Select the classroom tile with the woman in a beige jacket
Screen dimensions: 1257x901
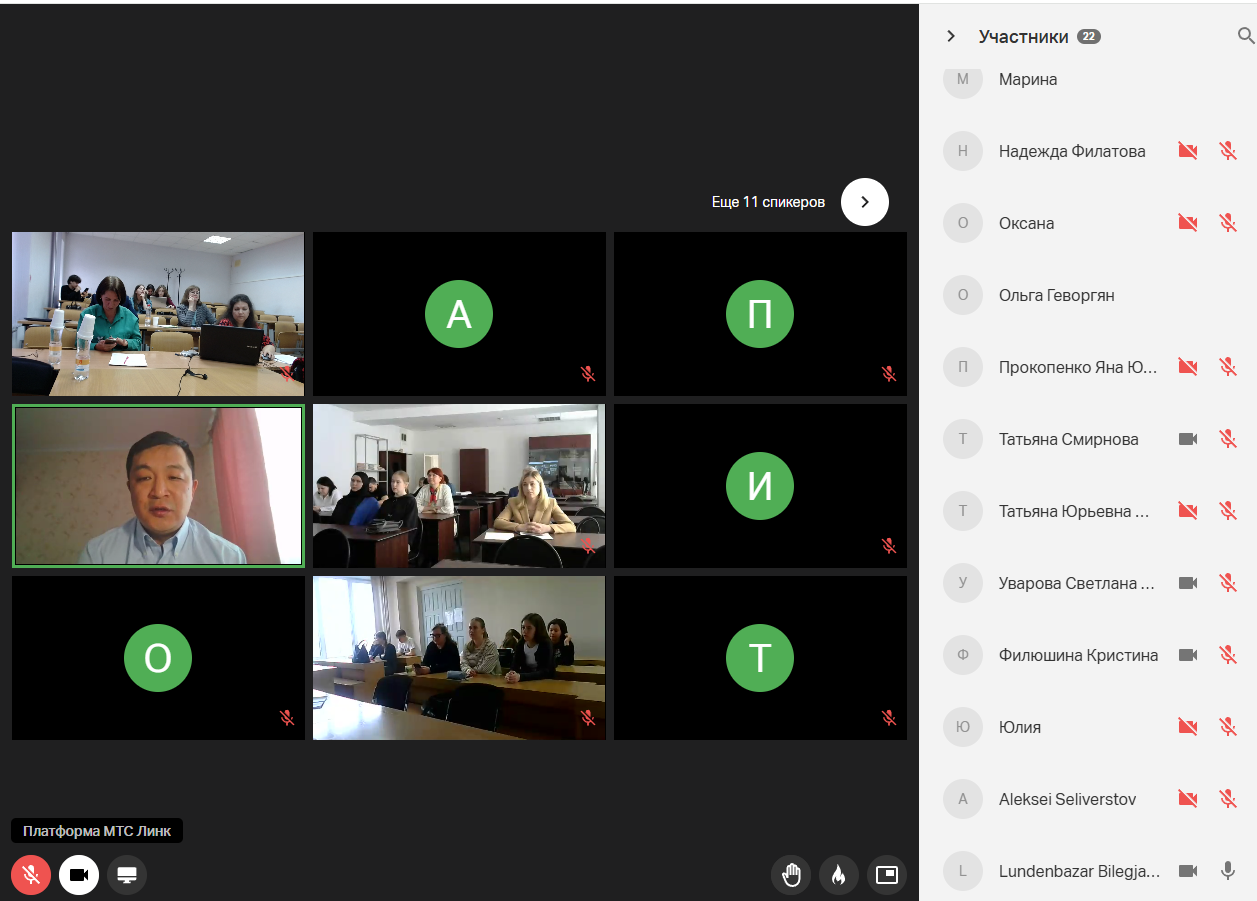(x=459, y=486)
